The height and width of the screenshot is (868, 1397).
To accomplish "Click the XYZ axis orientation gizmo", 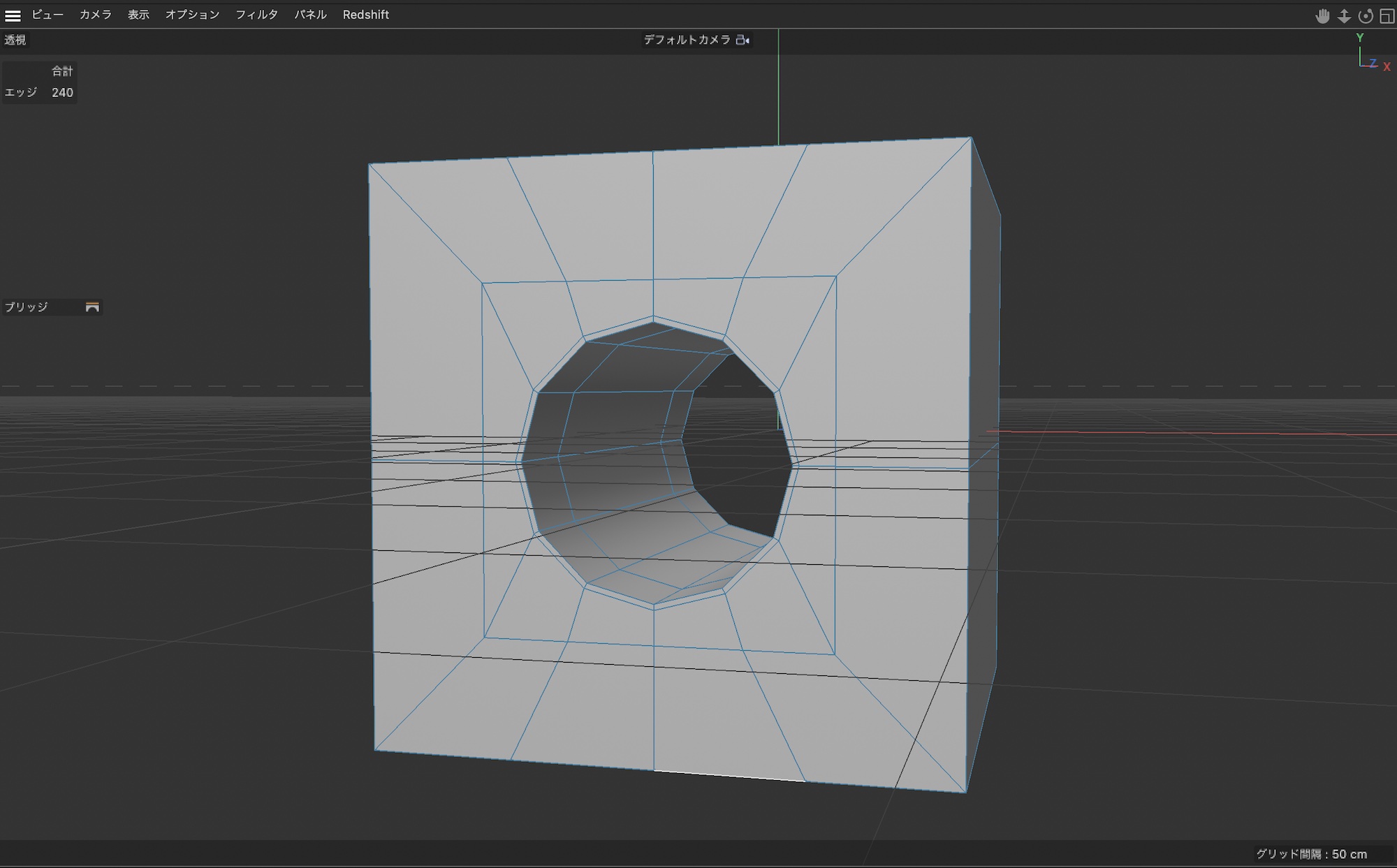I will [1371, 54].
